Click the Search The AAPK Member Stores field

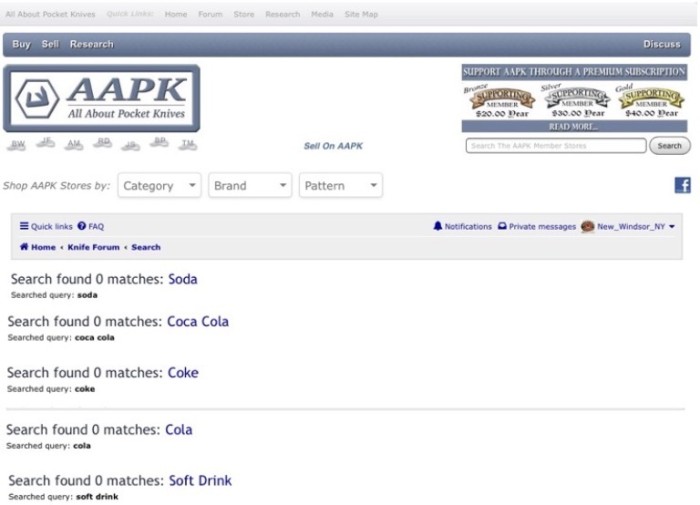(556, 146)
